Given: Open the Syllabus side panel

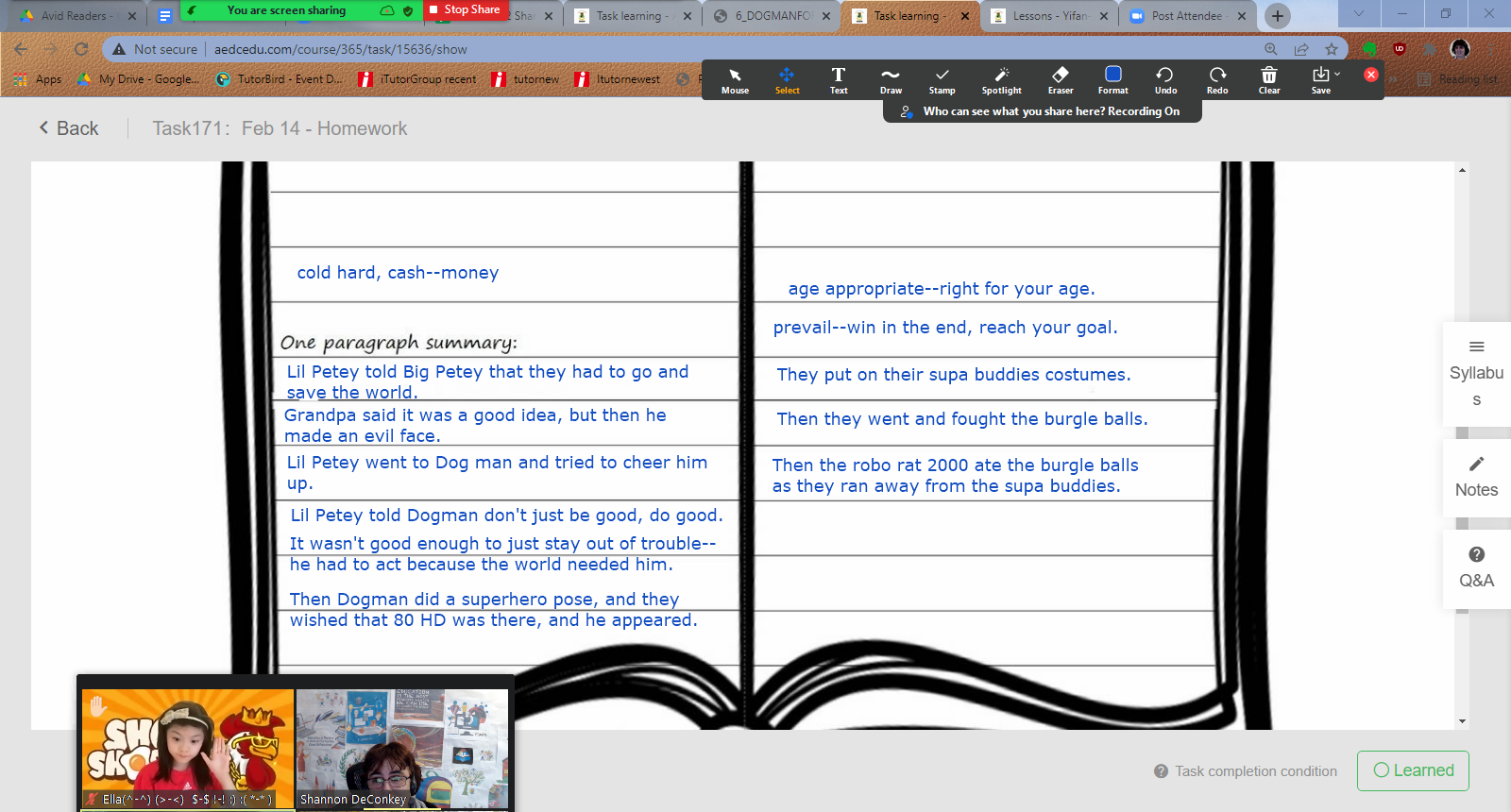Looking at the screenshot, I should pos(1476,374).
